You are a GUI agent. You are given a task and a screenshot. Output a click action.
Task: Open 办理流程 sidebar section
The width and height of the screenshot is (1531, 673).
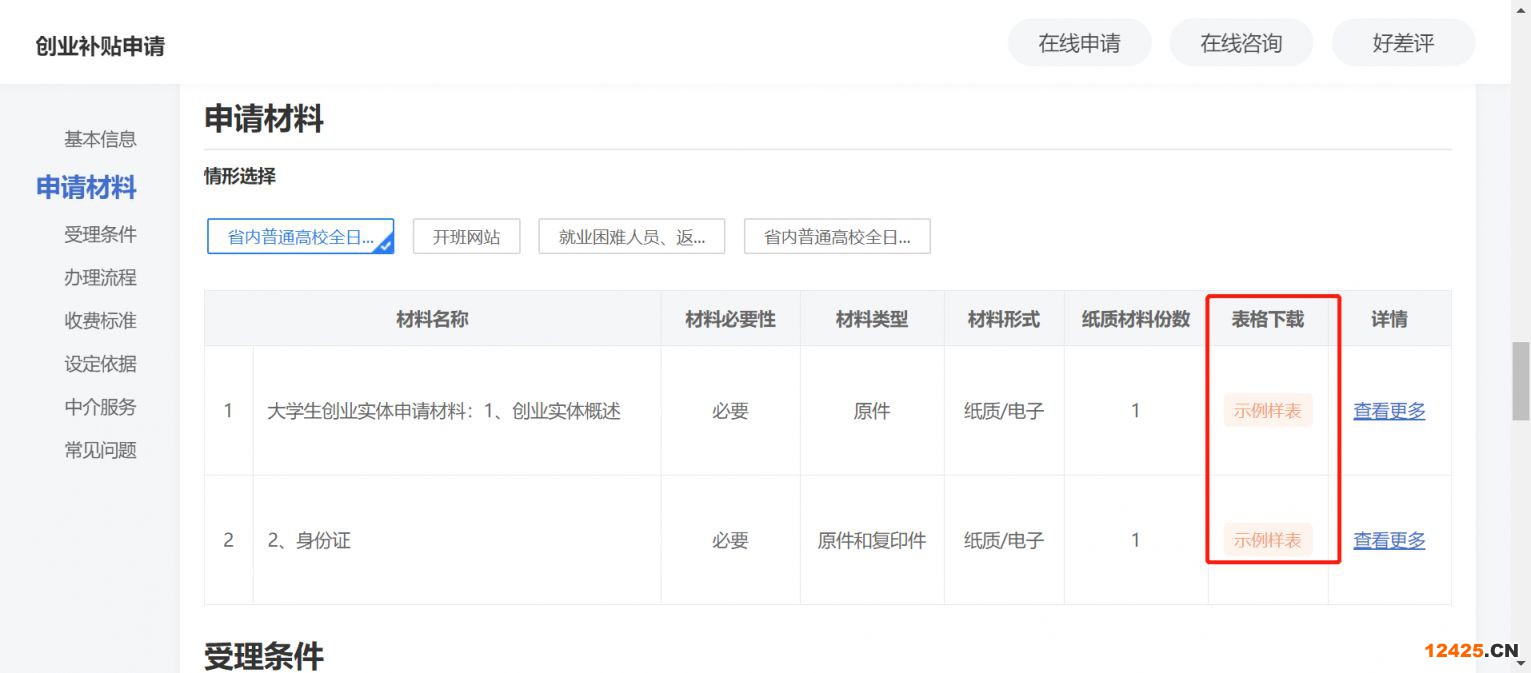click(100, 277)
